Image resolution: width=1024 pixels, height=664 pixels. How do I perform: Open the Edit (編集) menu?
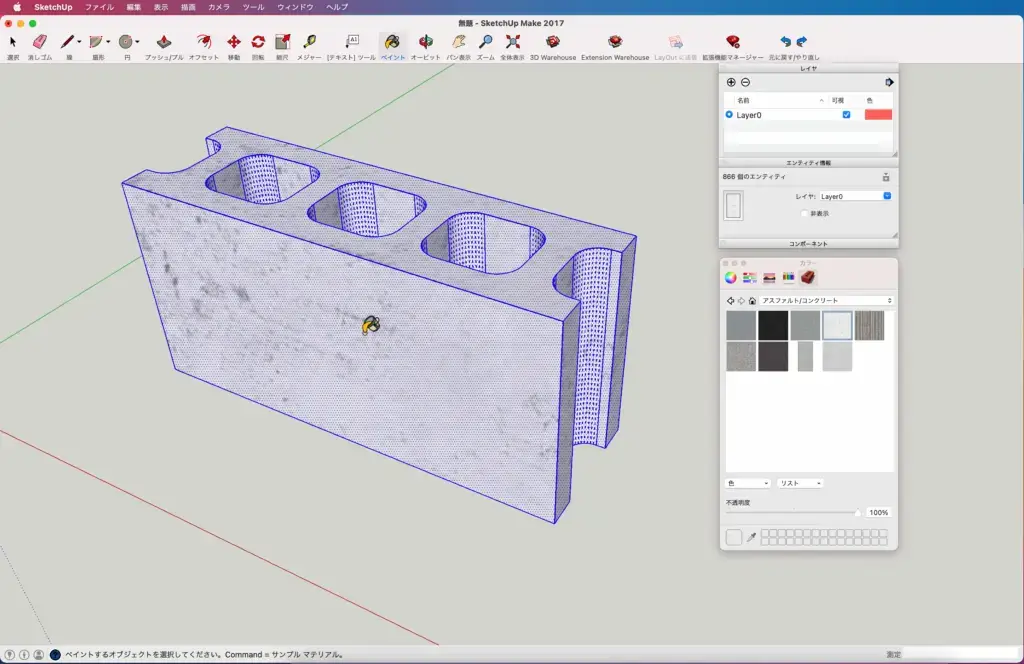click(x=134, y=7)
